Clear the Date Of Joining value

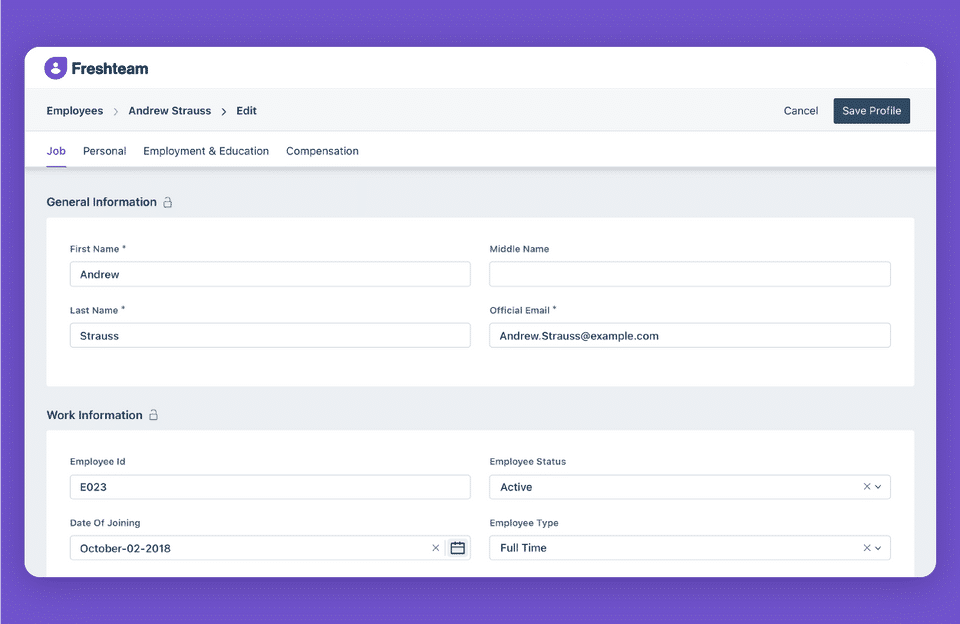[435, 548]
